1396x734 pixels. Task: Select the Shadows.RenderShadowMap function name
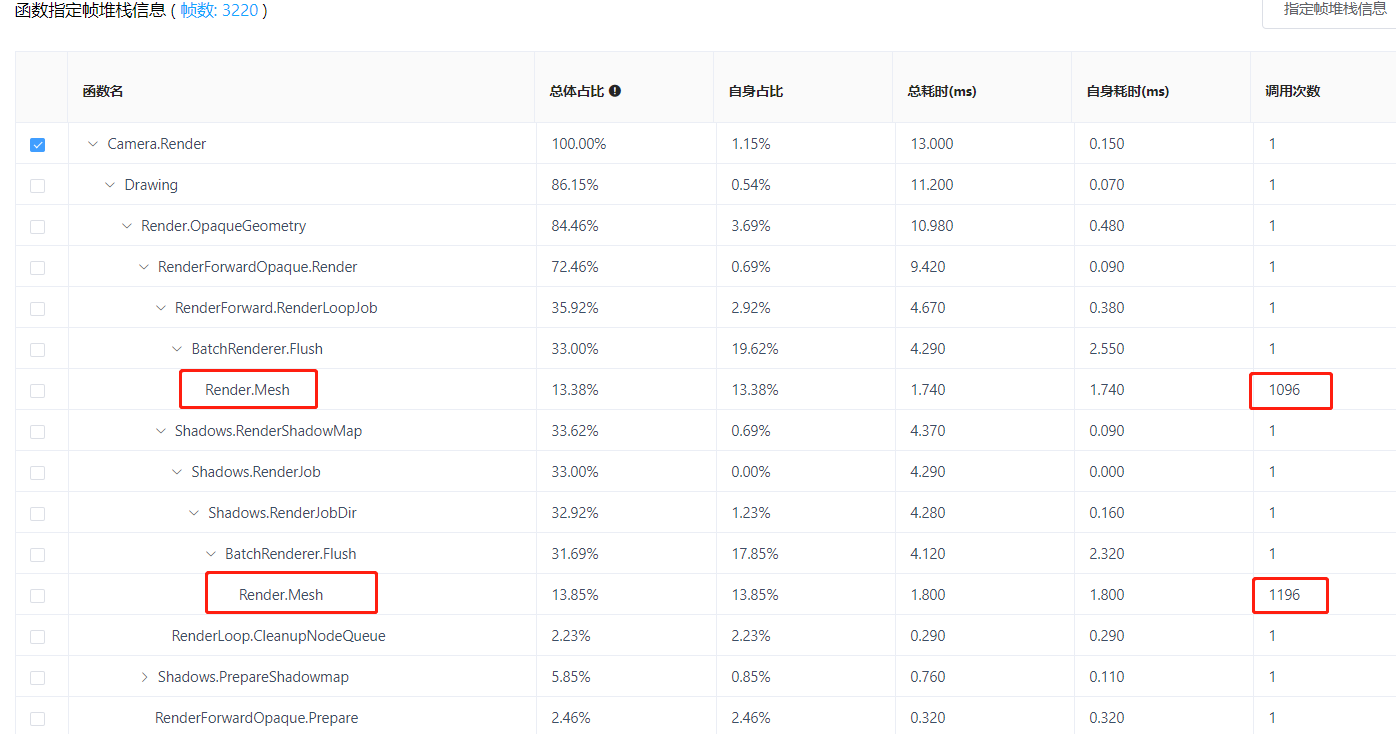point(269,431)
